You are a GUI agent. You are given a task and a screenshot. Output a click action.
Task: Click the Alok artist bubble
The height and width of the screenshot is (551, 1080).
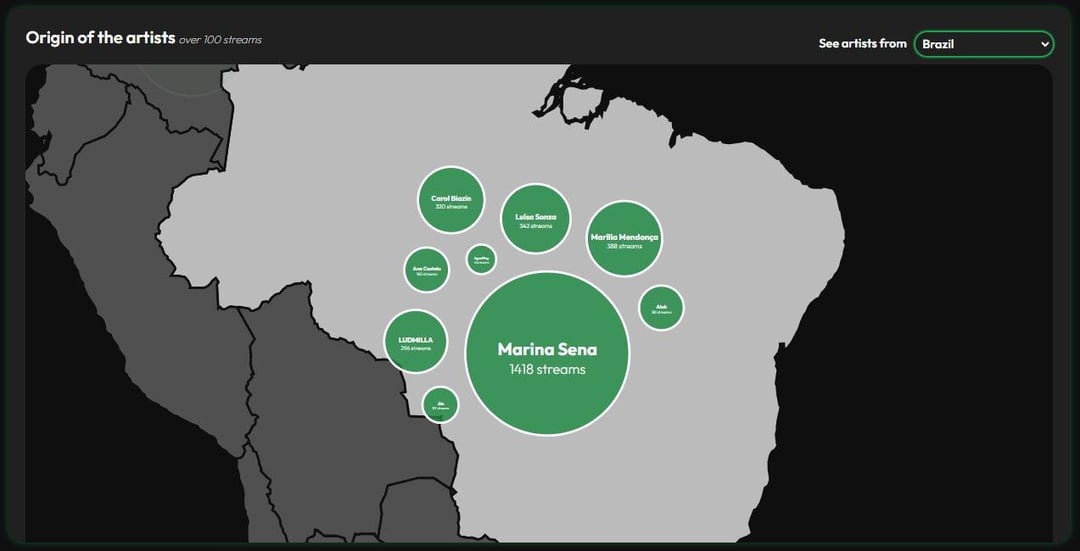tap(661, 308)
